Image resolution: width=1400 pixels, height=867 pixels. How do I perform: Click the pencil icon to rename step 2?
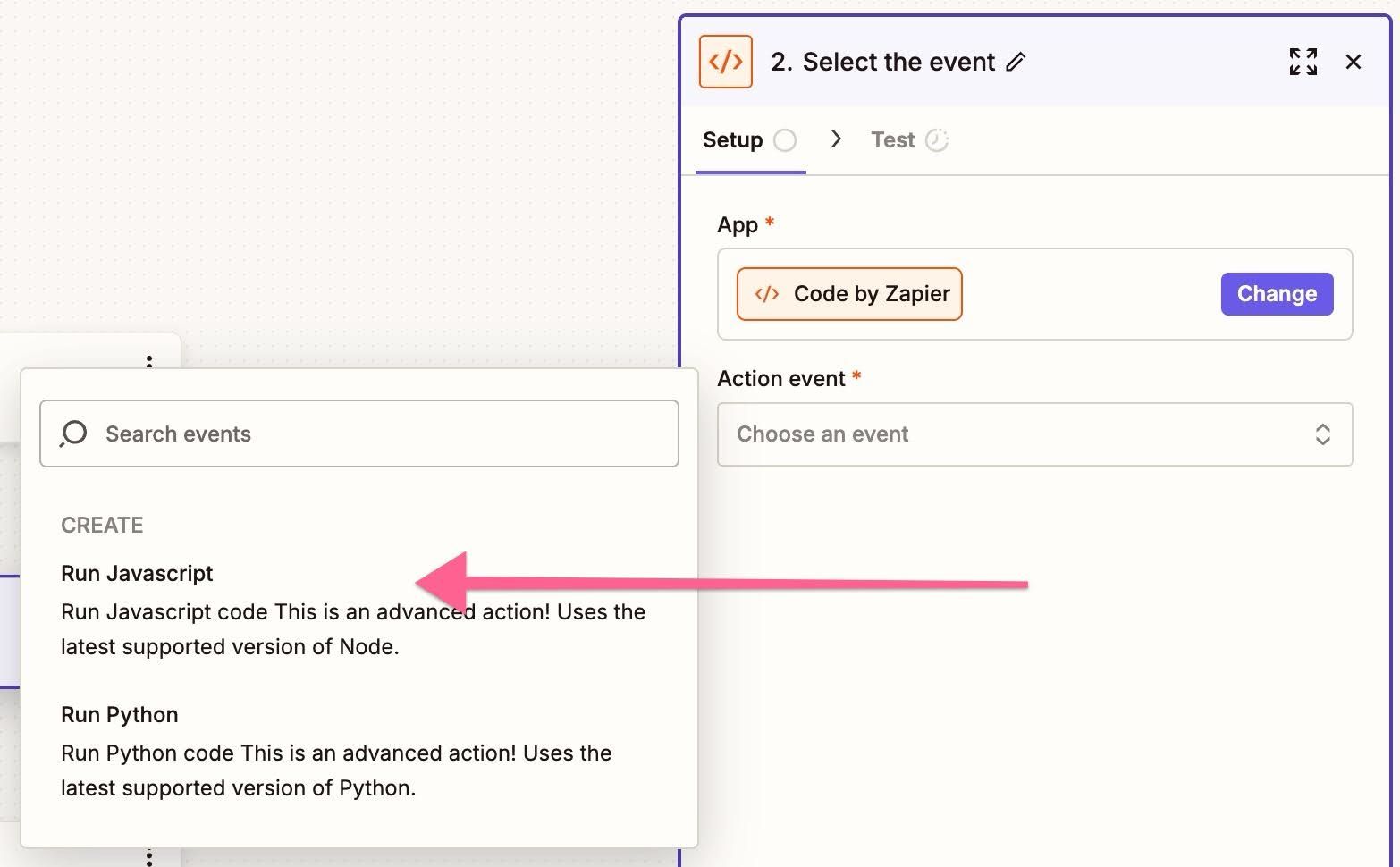pyautogui.click(x=1016, y=63)
